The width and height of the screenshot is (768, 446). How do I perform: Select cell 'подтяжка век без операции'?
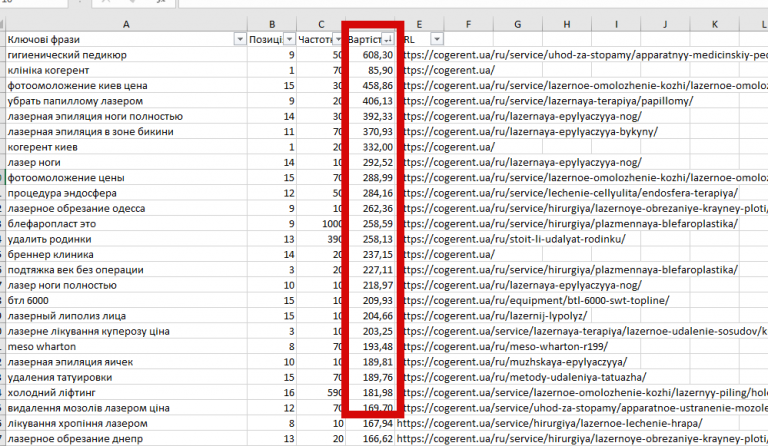[x=126, y=270]
